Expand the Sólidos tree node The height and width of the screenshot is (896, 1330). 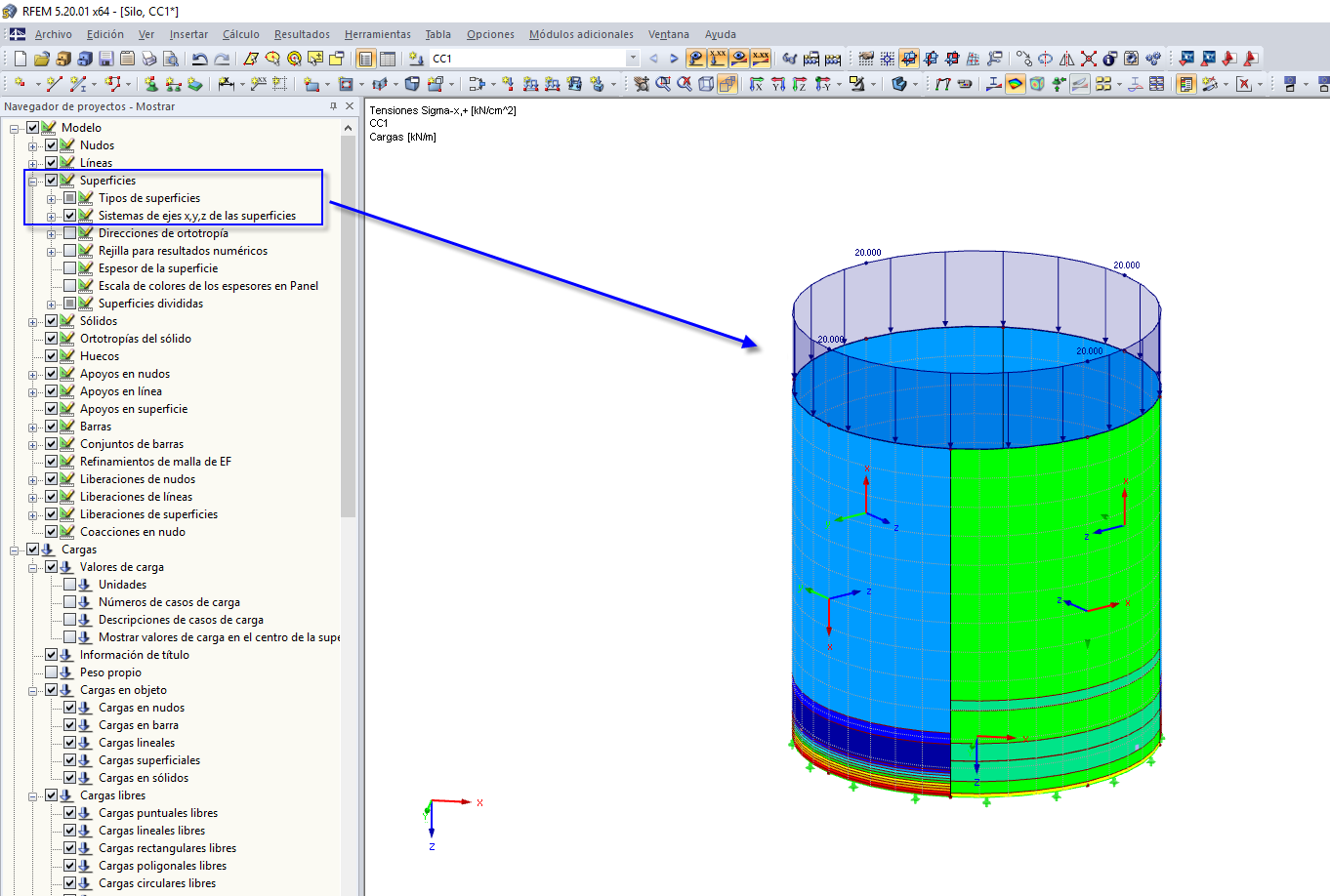33,321
